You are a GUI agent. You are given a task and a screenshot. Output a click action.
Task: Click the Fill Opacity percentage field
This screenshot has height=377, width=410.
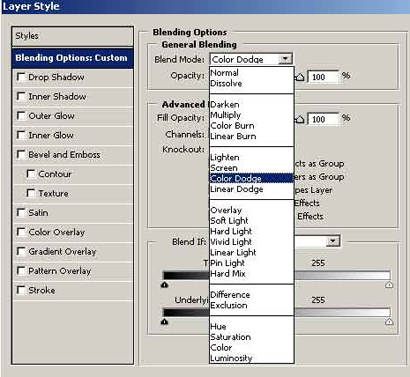323,119
